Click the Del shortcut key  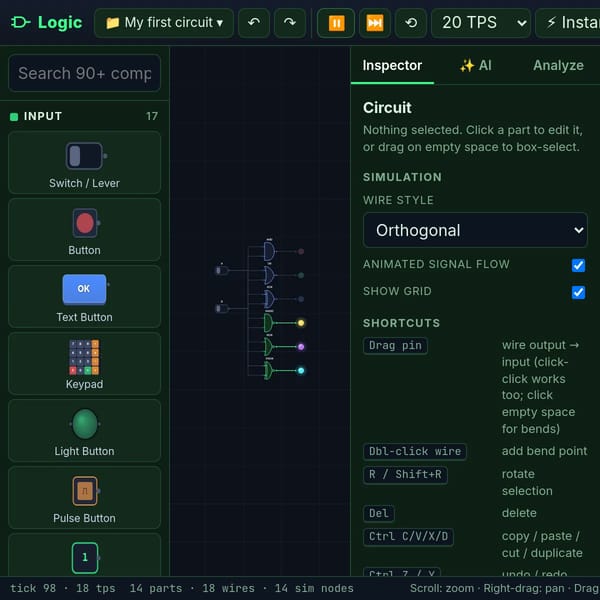[378, 514]
